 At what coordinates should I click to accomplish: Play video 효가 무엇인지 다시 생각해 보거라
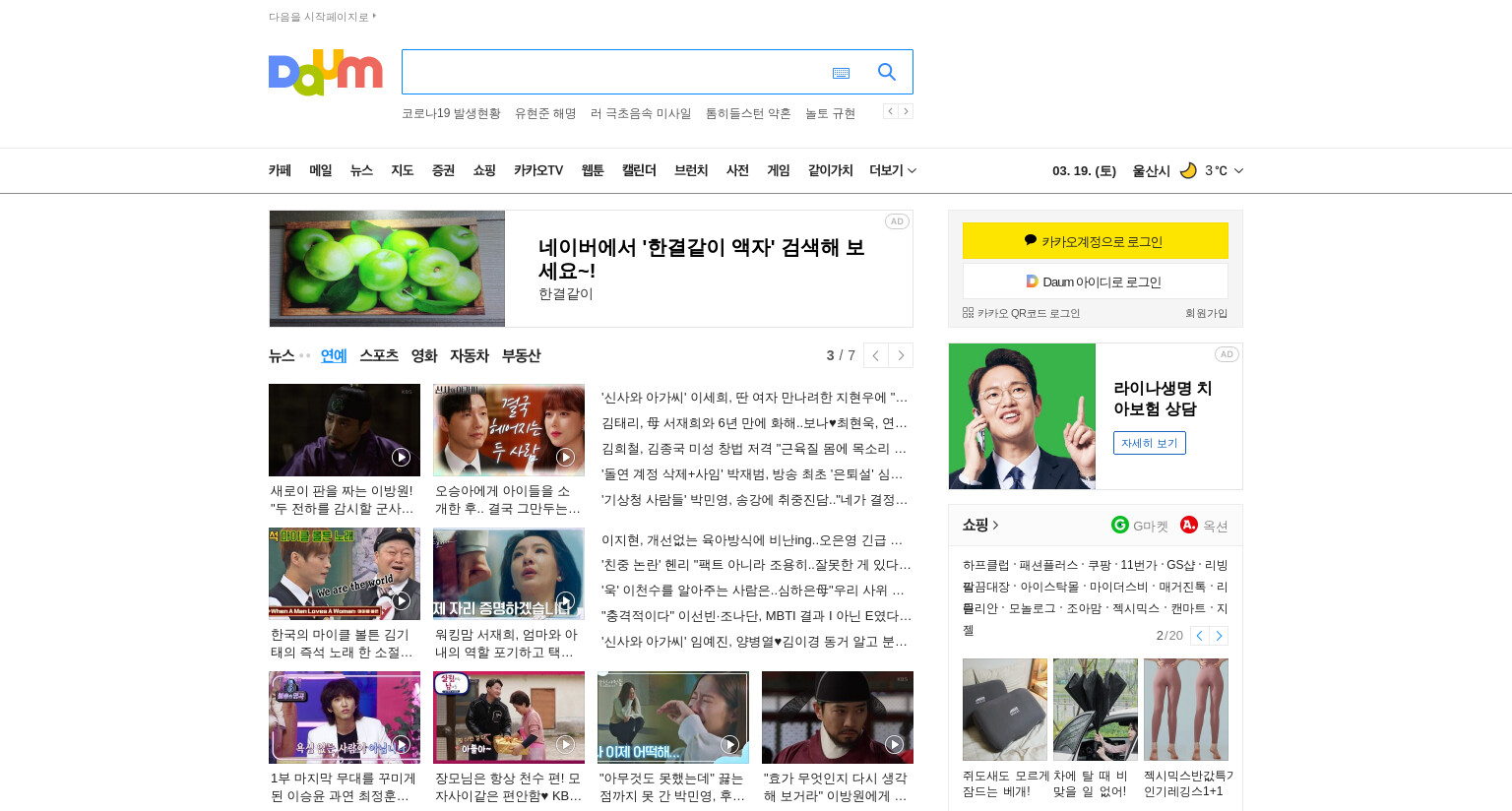(x=894, y=744)
